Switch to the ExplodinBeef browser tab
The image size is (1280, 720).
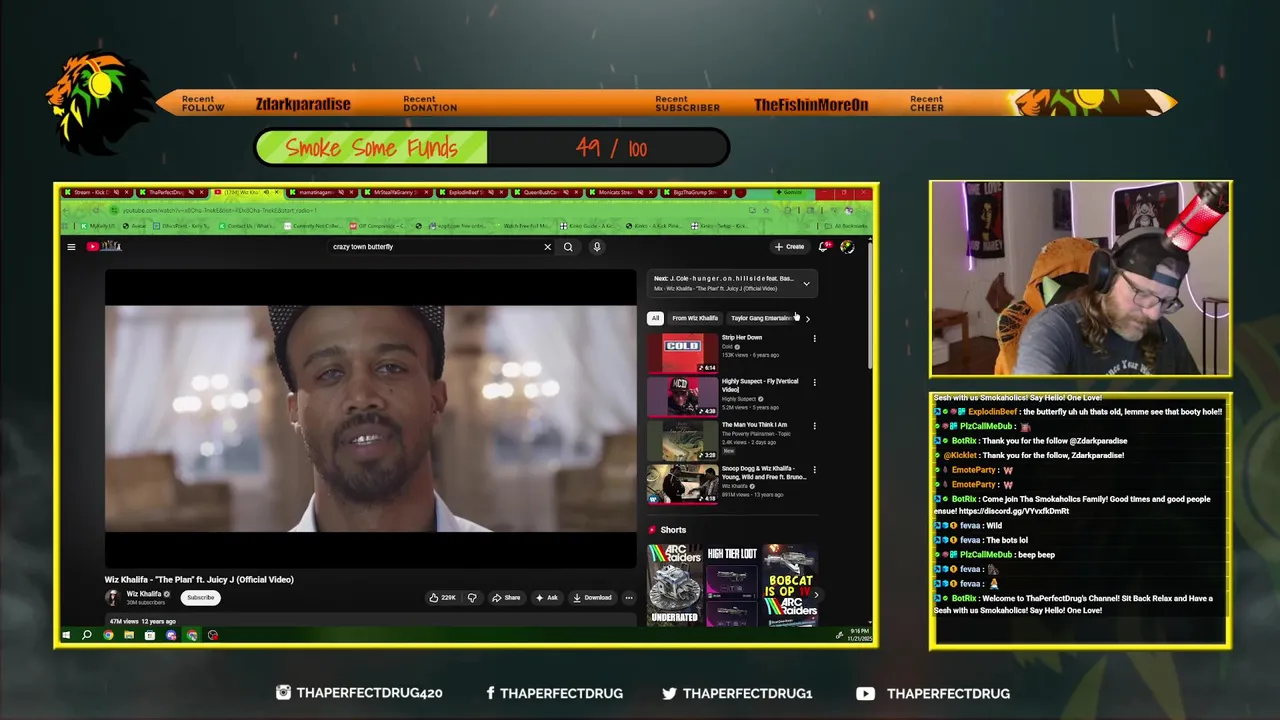(472, 192)
